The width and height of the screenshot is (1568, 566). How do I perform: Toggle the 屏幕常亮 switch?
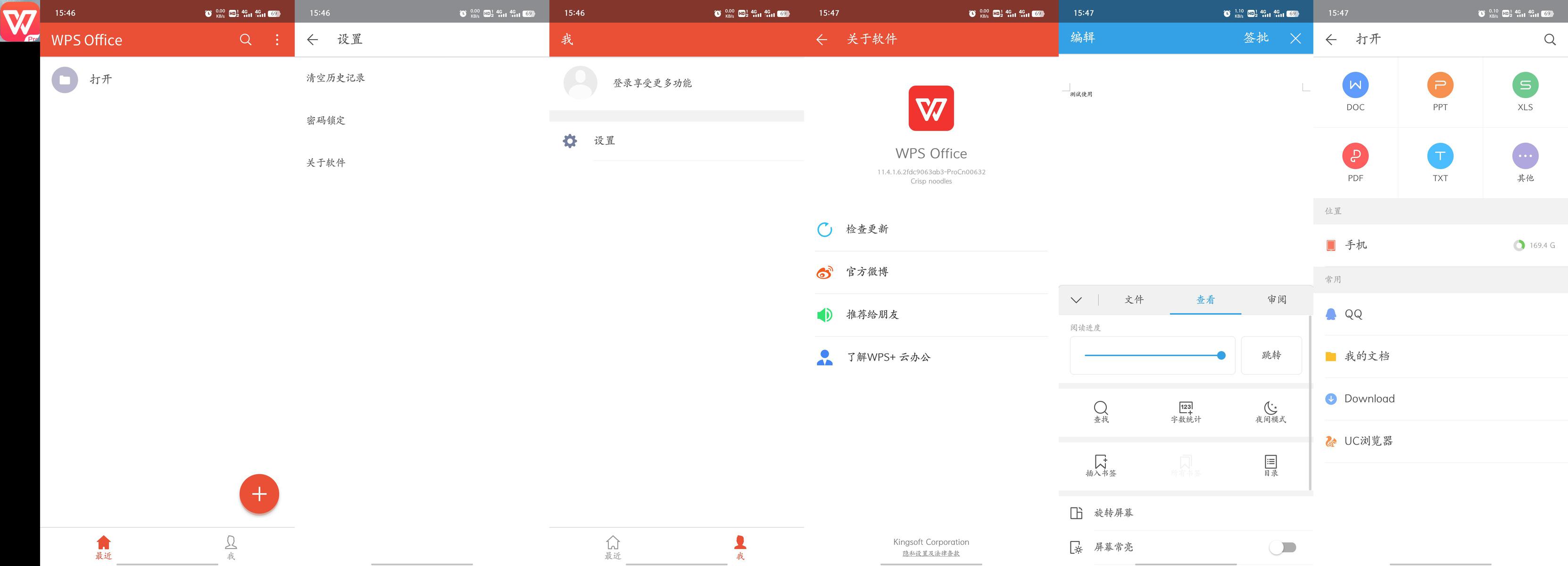1283,548
